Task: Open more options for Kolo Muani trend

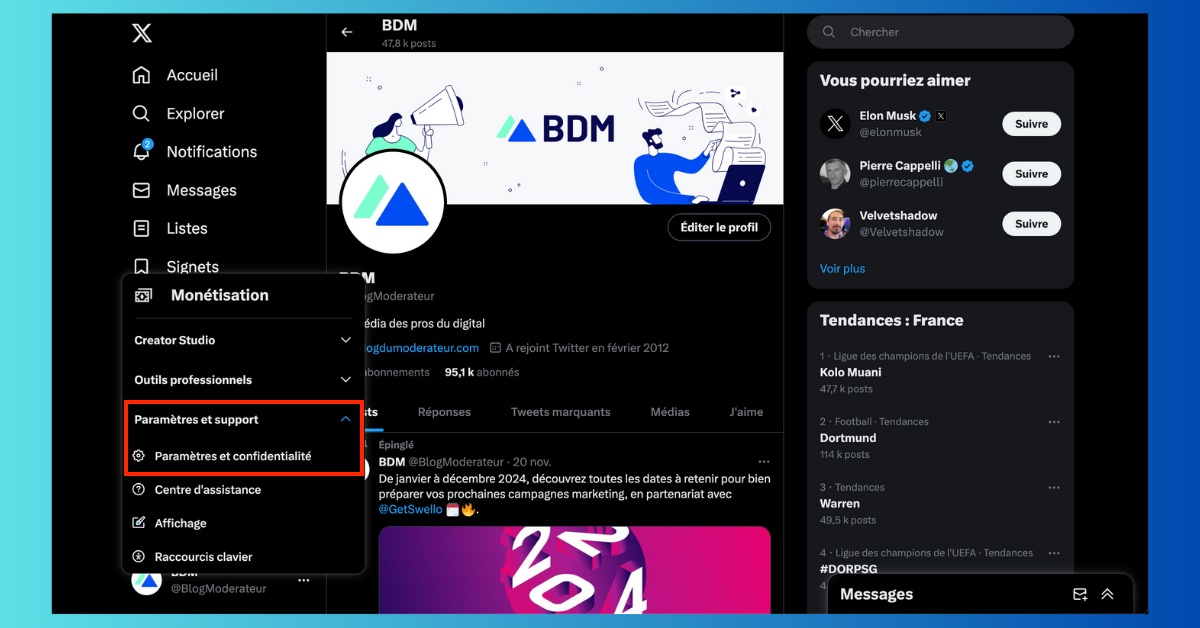Action: (1054, 356)
